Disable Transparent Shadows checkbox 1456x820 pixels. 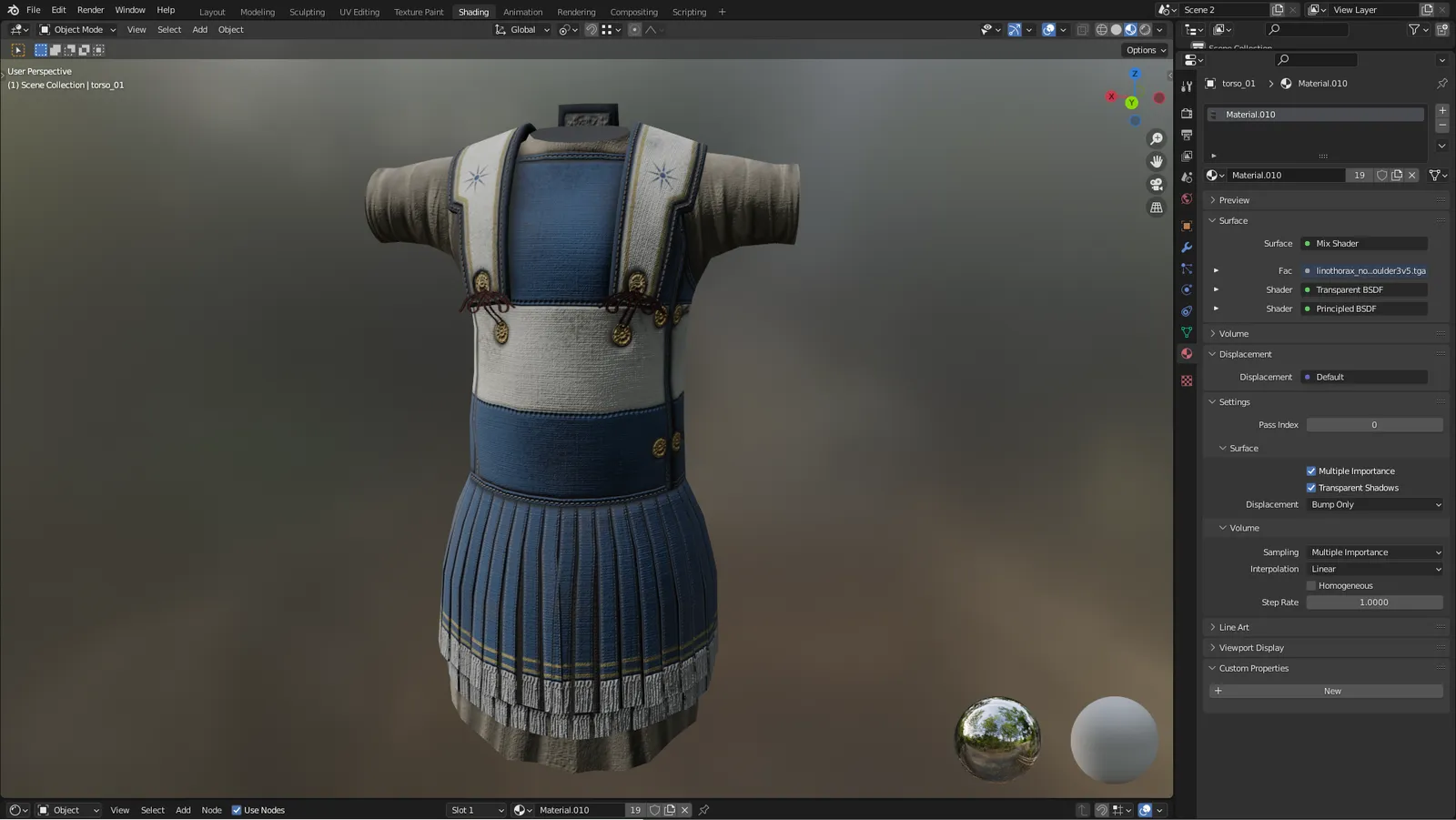point(1311,488)
